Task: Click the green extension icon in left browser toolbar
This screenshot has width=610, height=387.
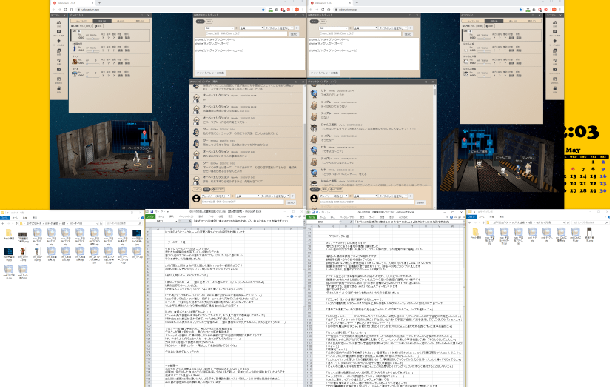Action: tap(271, 9)
